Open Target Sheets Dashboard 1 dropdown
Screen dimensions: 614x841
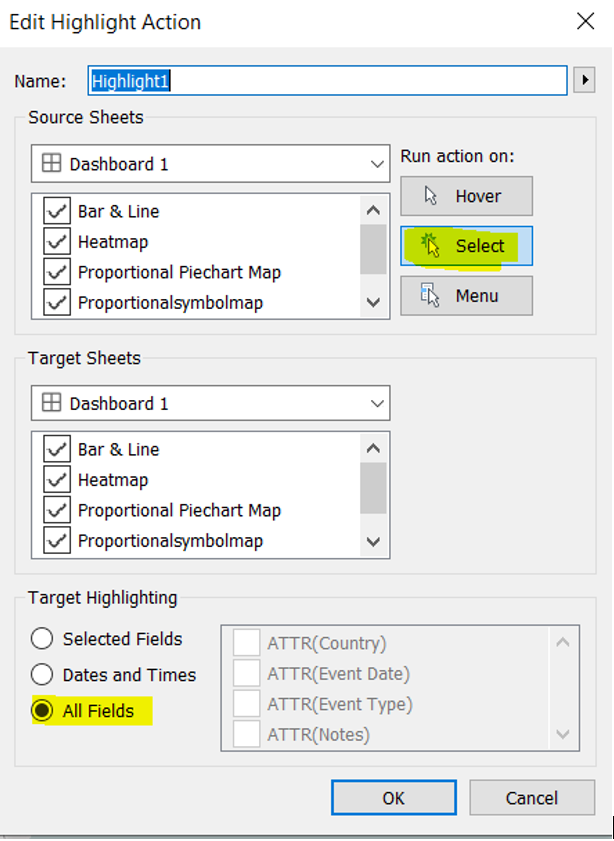pyautogui.click(x=210, y=403)
